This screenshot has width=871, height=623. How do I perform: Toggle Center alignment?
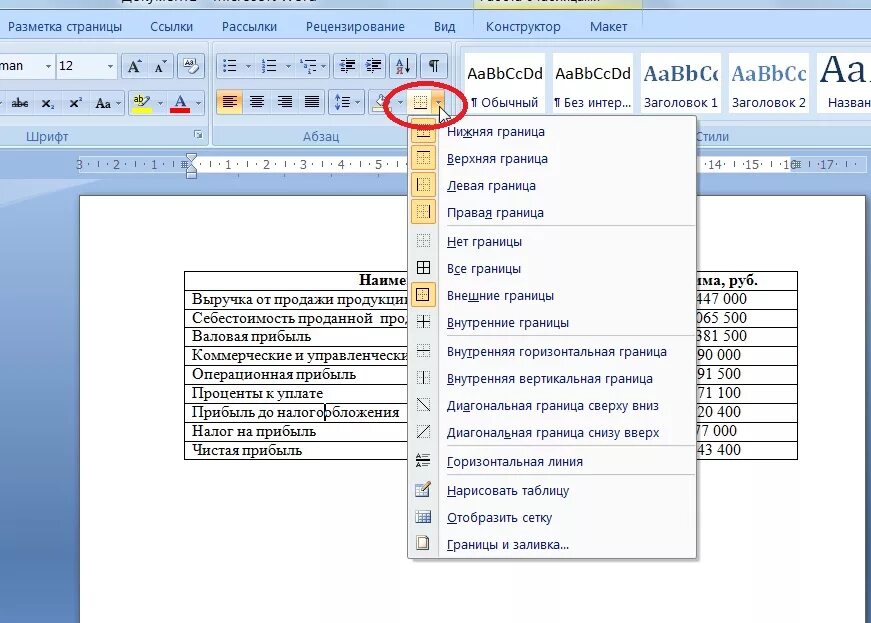pyautogui.click(x=257, y=102)
